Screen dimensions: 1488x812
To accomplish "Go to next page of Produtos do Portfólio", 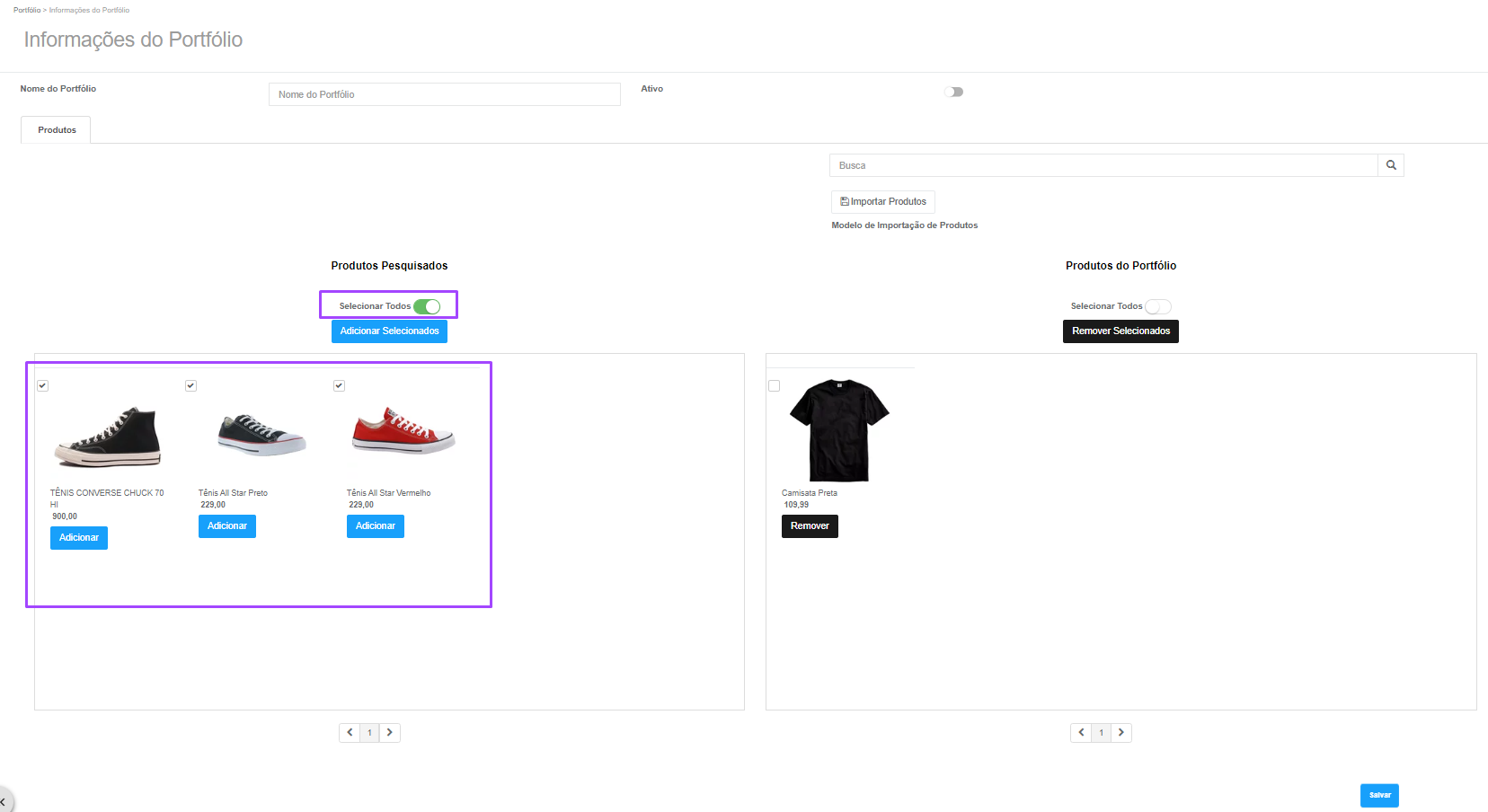I will 1121,733.
